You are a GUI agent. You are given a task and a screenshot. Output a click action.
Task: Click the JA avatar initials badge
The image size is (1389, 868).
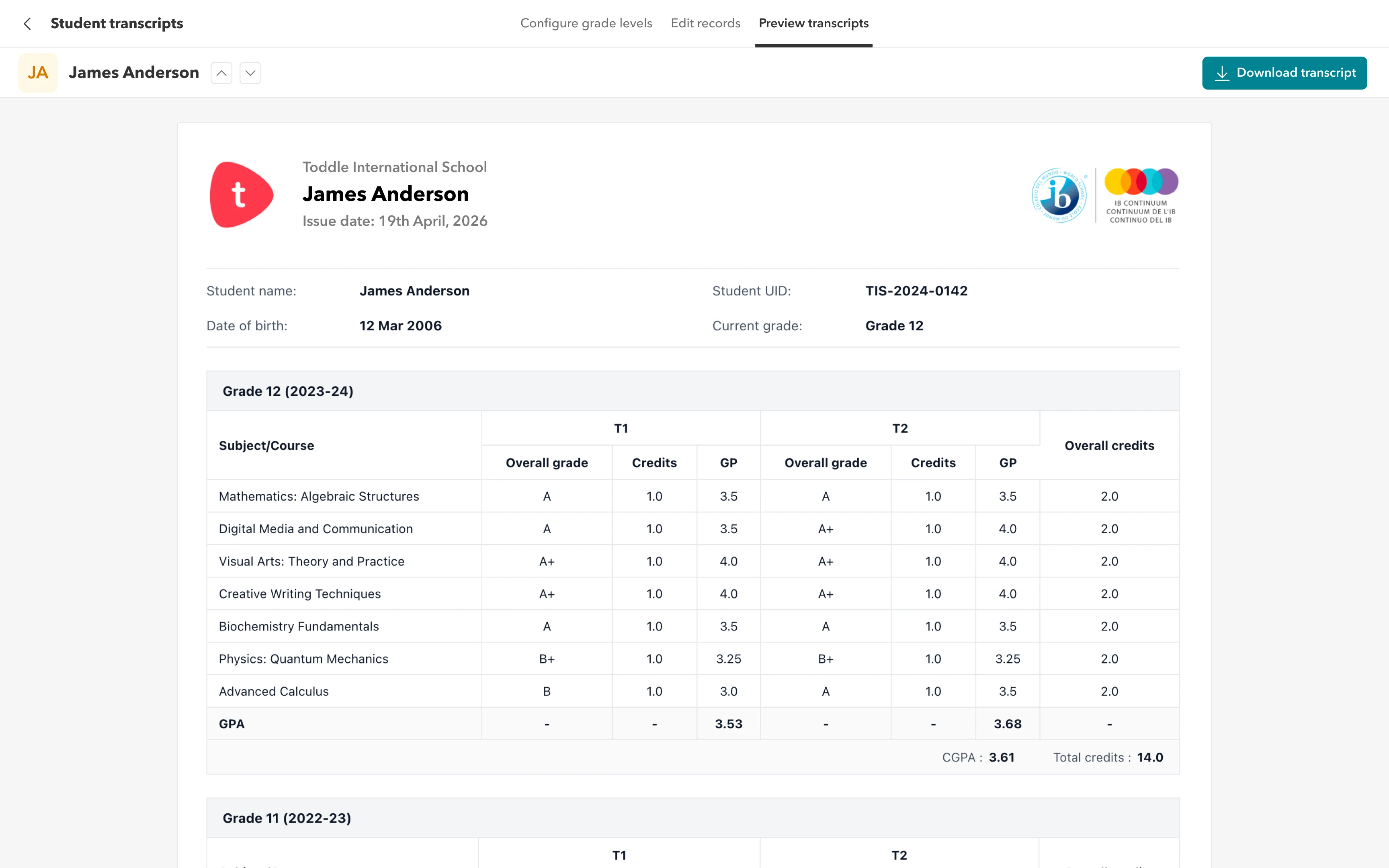[38, 73]
